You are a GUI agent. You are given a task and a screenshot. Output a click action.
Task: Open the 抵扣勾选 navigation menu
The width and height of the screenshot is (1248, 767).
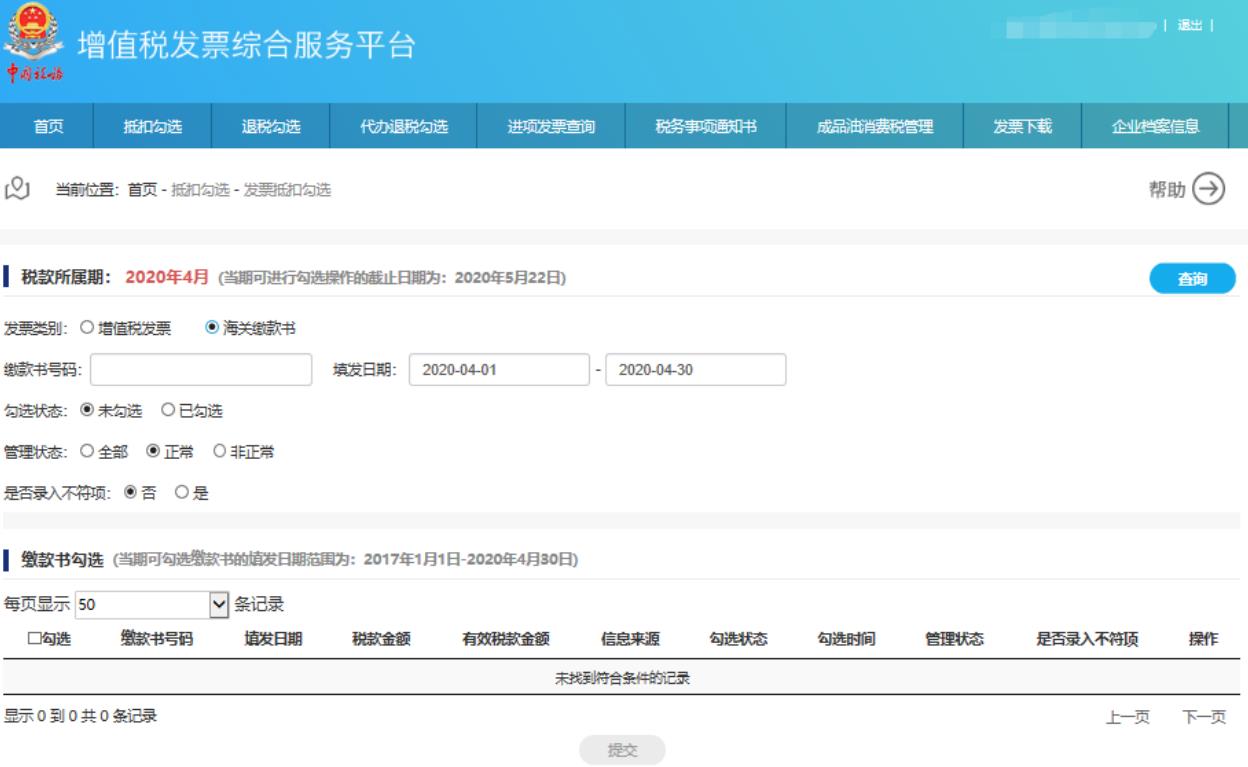(152, 126)
